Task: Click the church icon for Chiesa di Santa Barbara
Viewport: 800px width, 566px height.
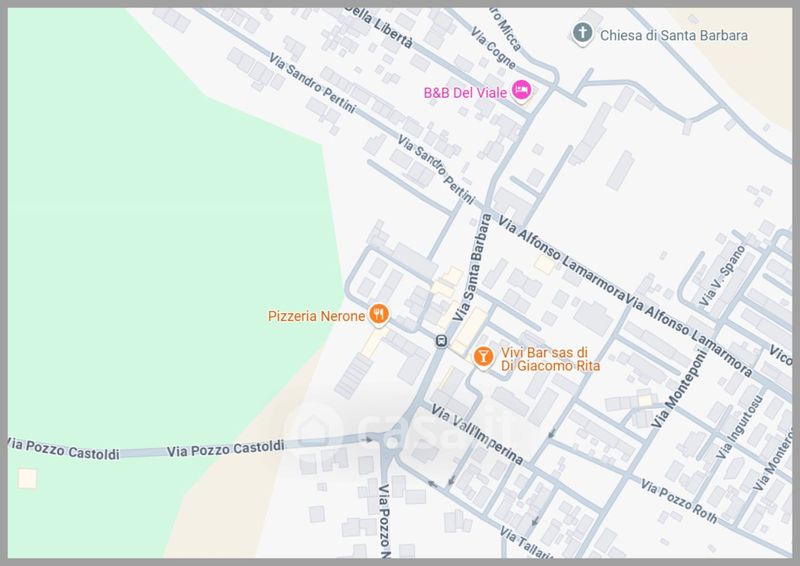Action: click(582, 35)
